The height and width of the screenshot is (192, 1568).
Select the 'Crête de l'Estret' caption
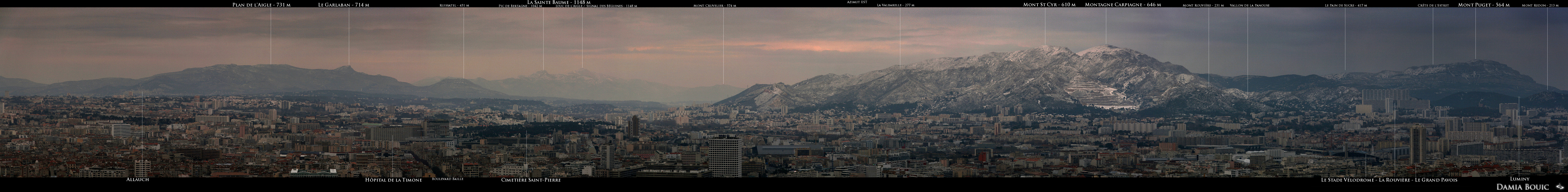point(1433,5)
